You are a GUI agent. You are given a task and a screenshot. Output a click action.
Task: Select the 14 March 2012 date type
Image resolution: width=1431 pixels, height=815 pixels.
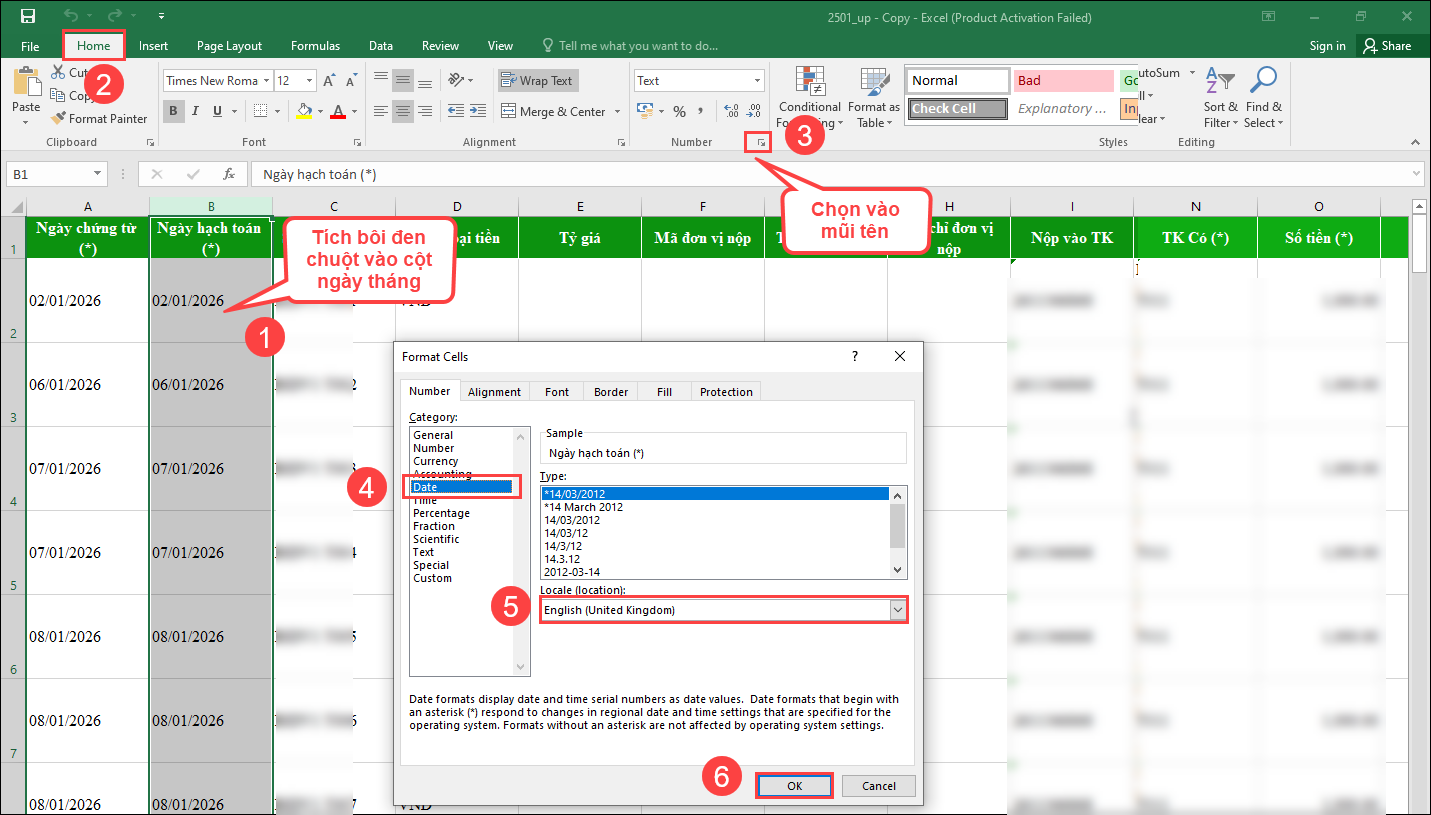point(583,507)
